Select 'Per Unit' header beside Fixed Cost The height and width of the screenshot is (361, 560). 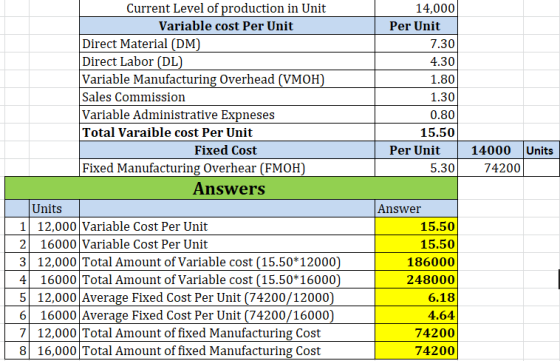(x=416, y=150)
